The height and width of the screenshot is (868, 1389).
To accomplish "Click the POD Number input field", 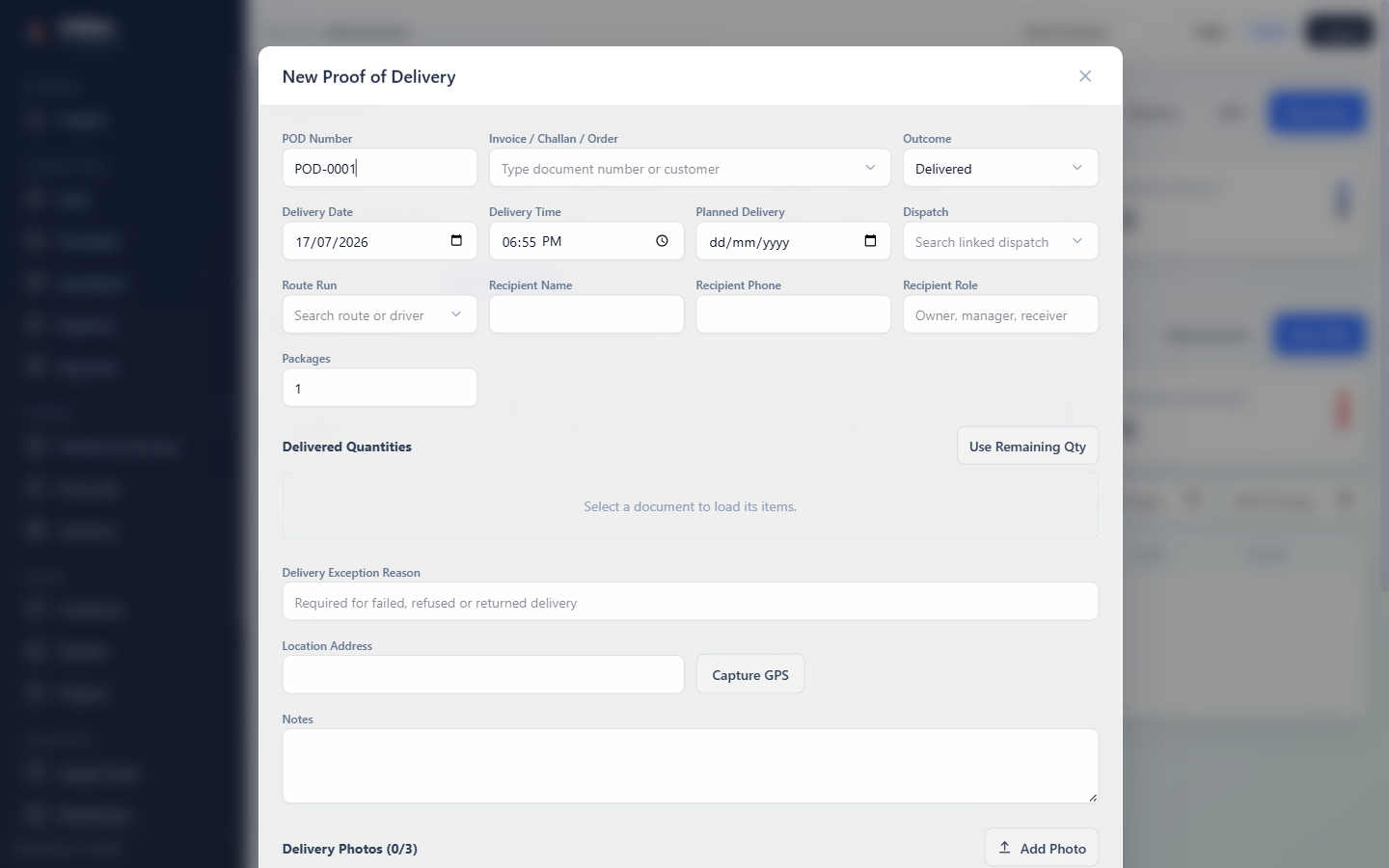I will (x=379, y=168).
